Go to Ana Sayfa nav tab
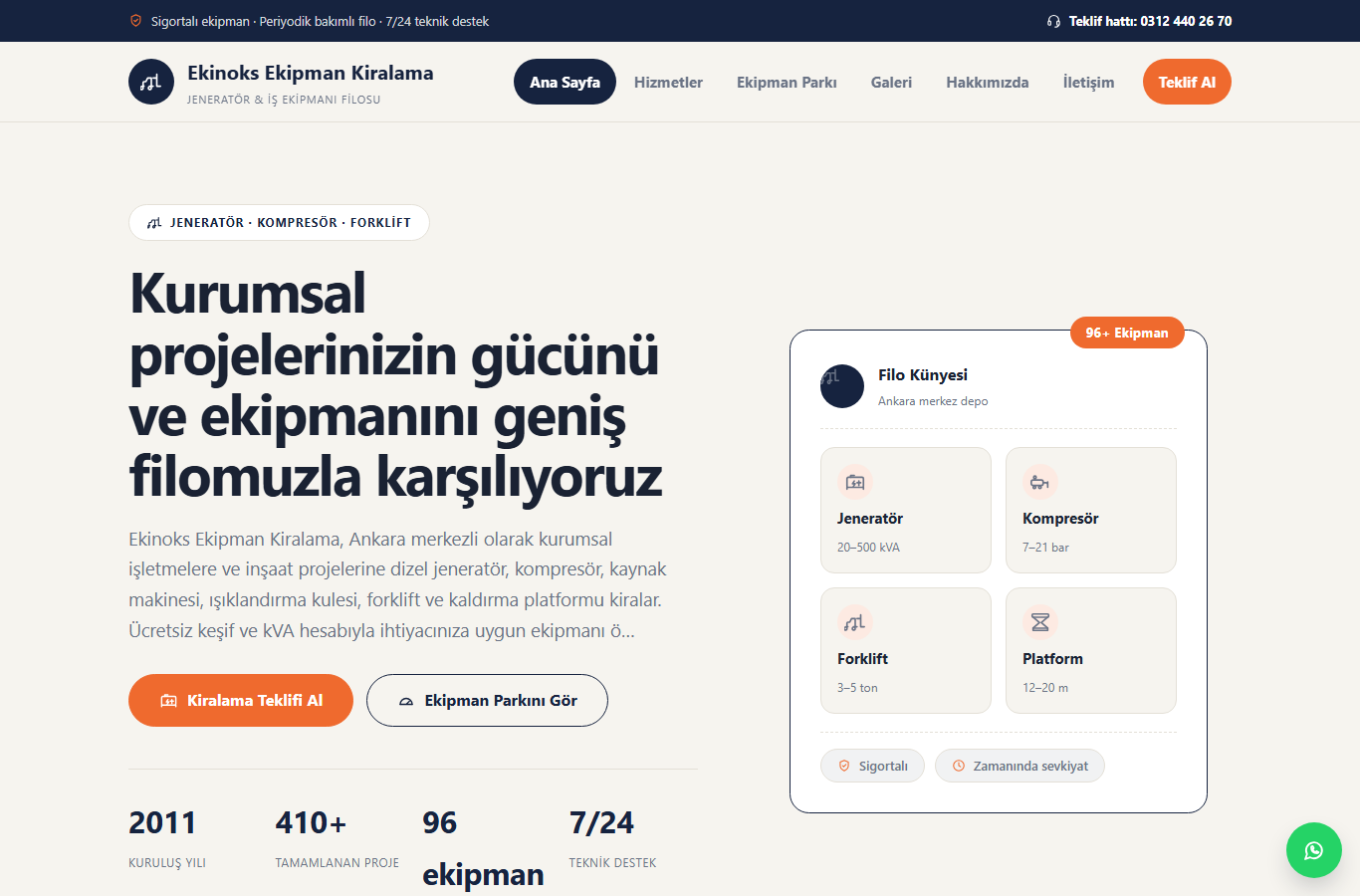 coord(565,82)
